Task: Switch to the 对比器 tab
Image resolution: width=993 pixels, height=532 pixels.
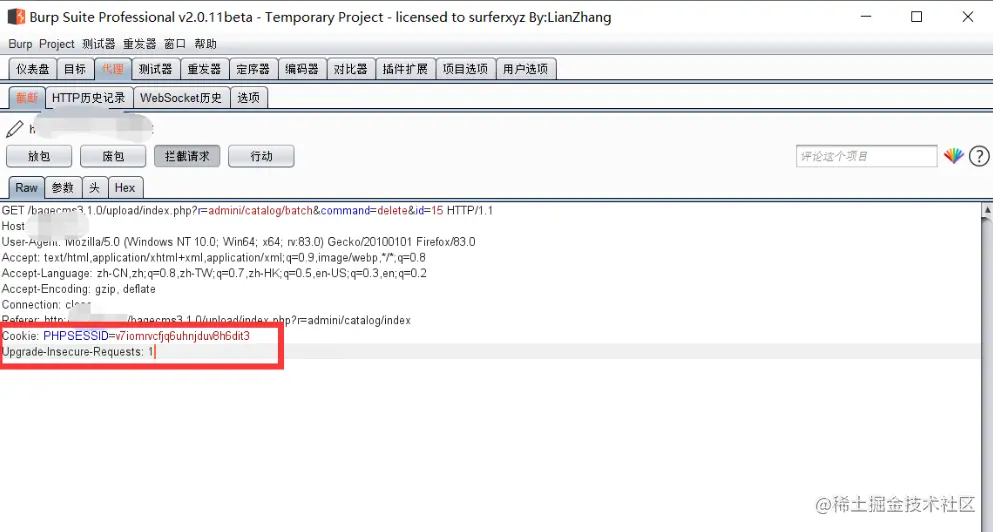Action: pyautogui.click(x=350, y=69)
